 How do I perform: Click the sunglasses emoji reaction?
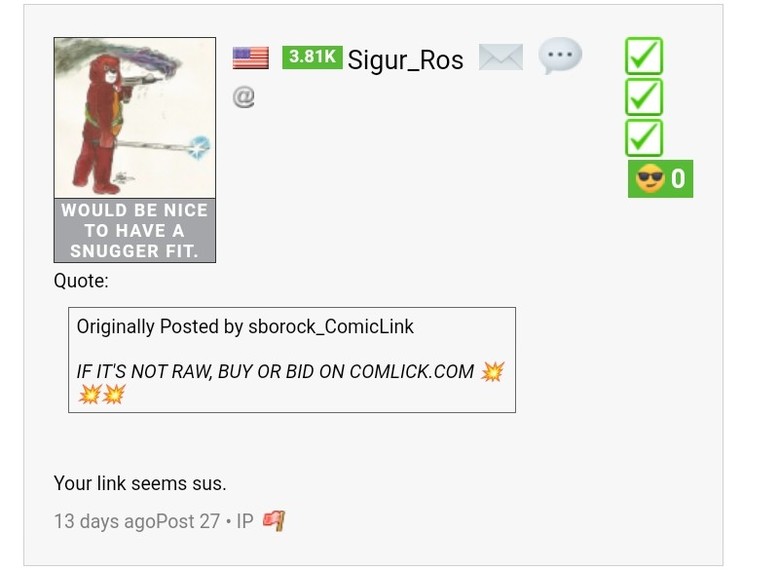pos(650,179)
